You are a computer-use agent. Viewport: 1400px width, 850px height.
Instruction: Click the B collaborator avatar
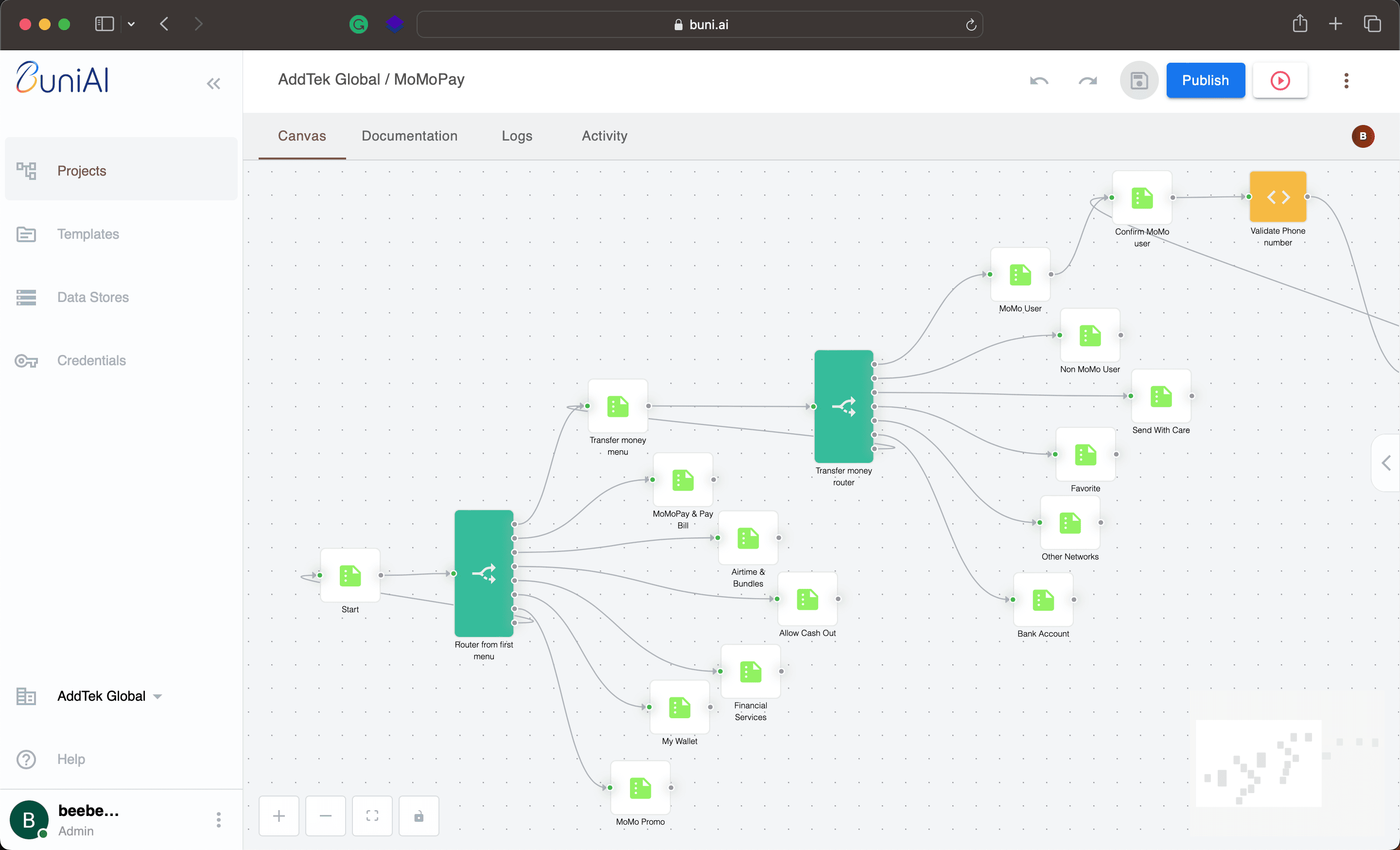(x=1363, y=136)
